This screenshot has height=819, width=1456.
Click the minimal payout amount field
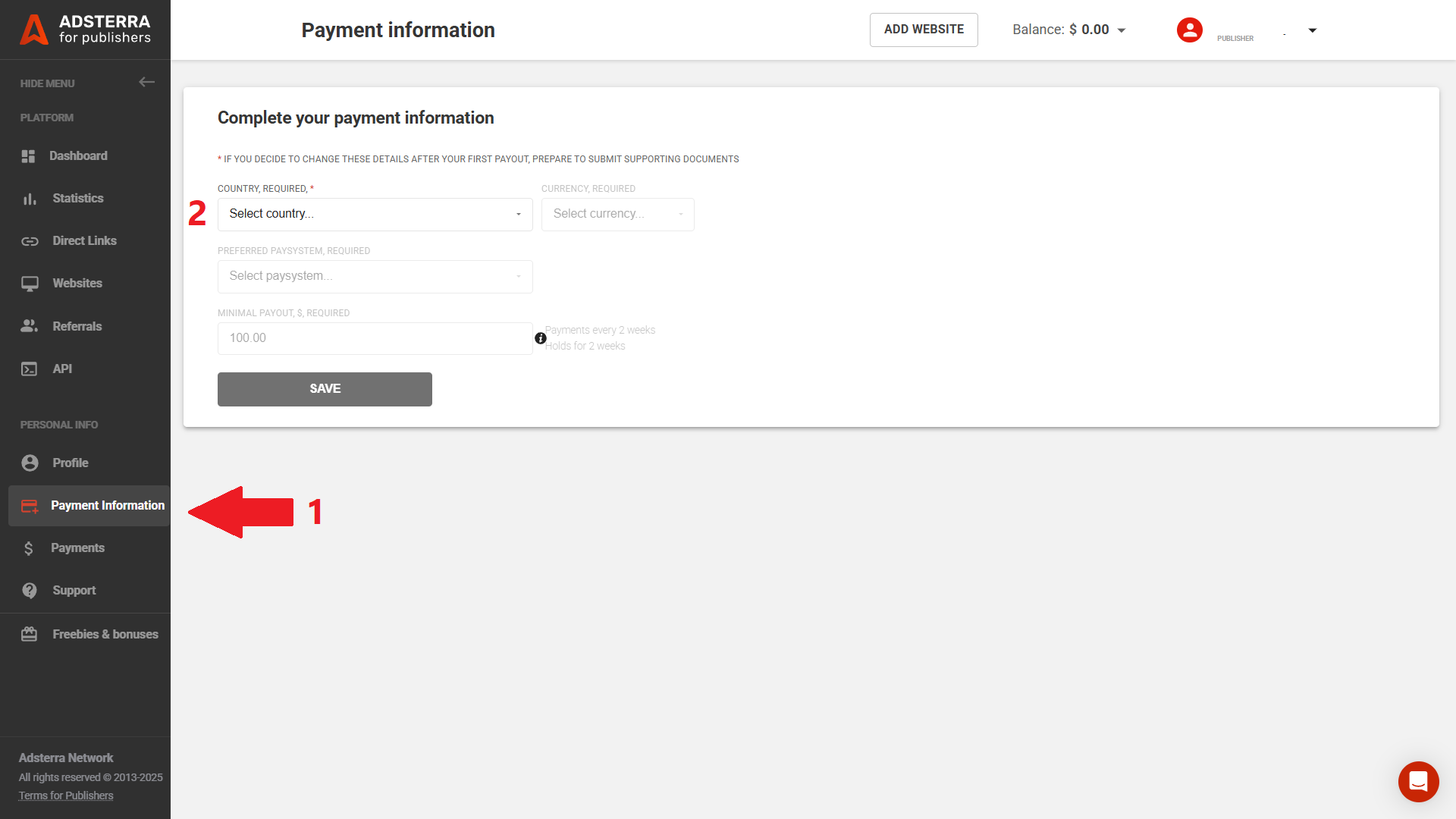click(x=375, y=338)
